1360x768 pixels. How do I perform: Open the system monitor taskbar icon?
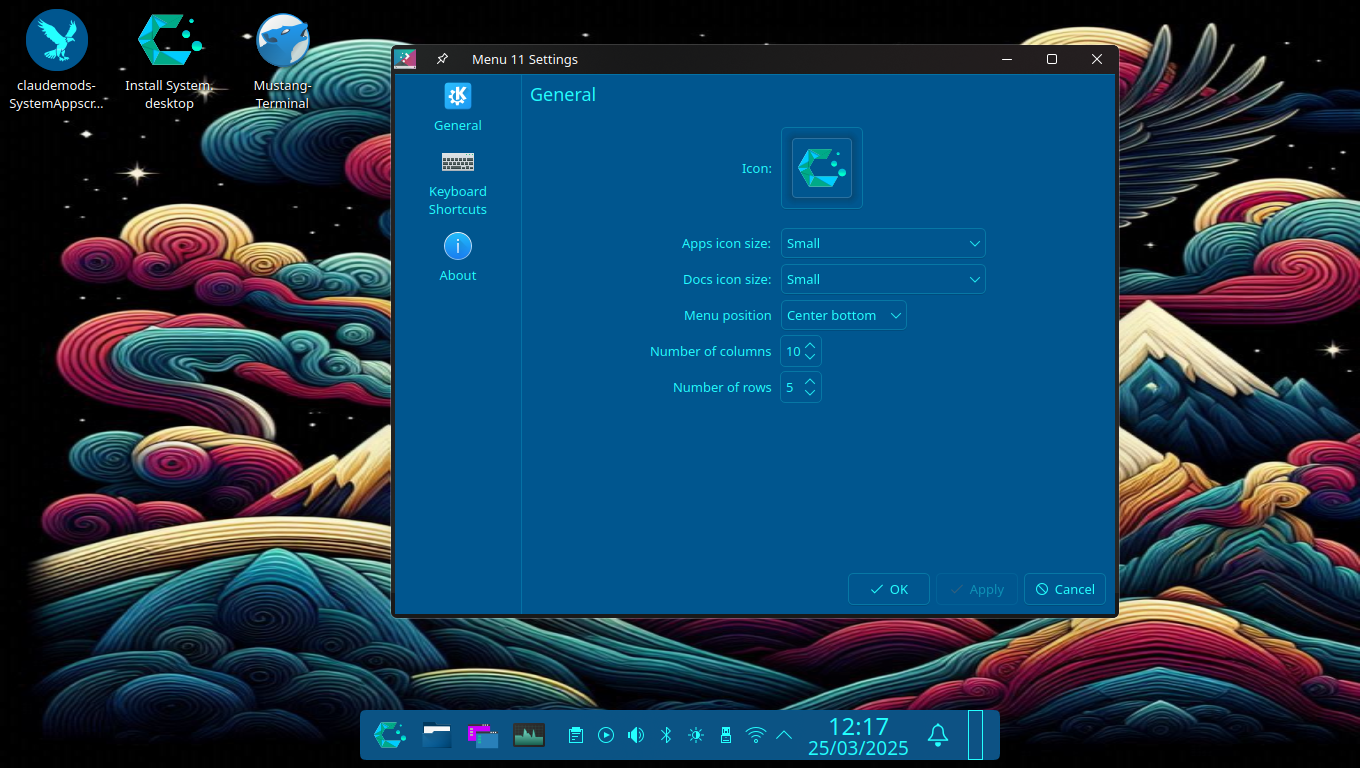[529, 735]
